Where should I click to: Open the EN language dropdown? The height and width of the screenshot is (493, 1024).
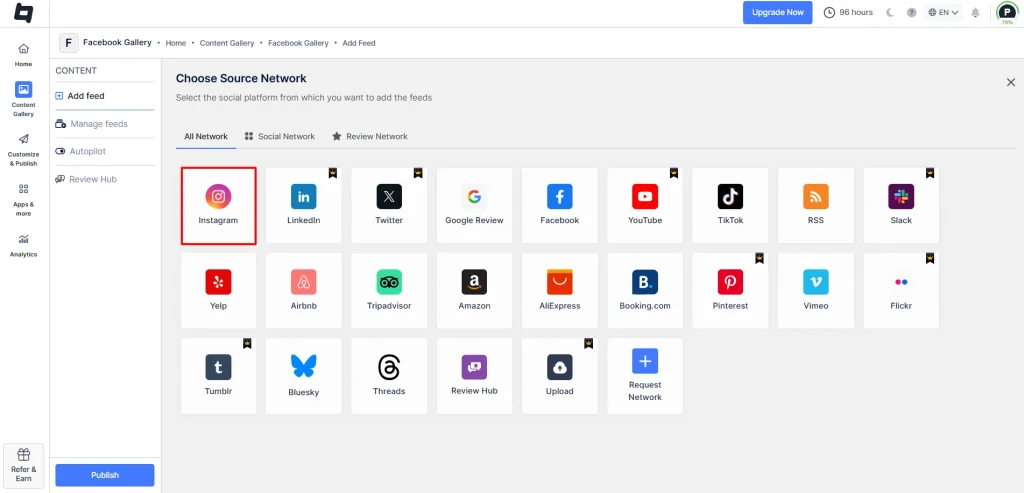(x=943, y=13)
